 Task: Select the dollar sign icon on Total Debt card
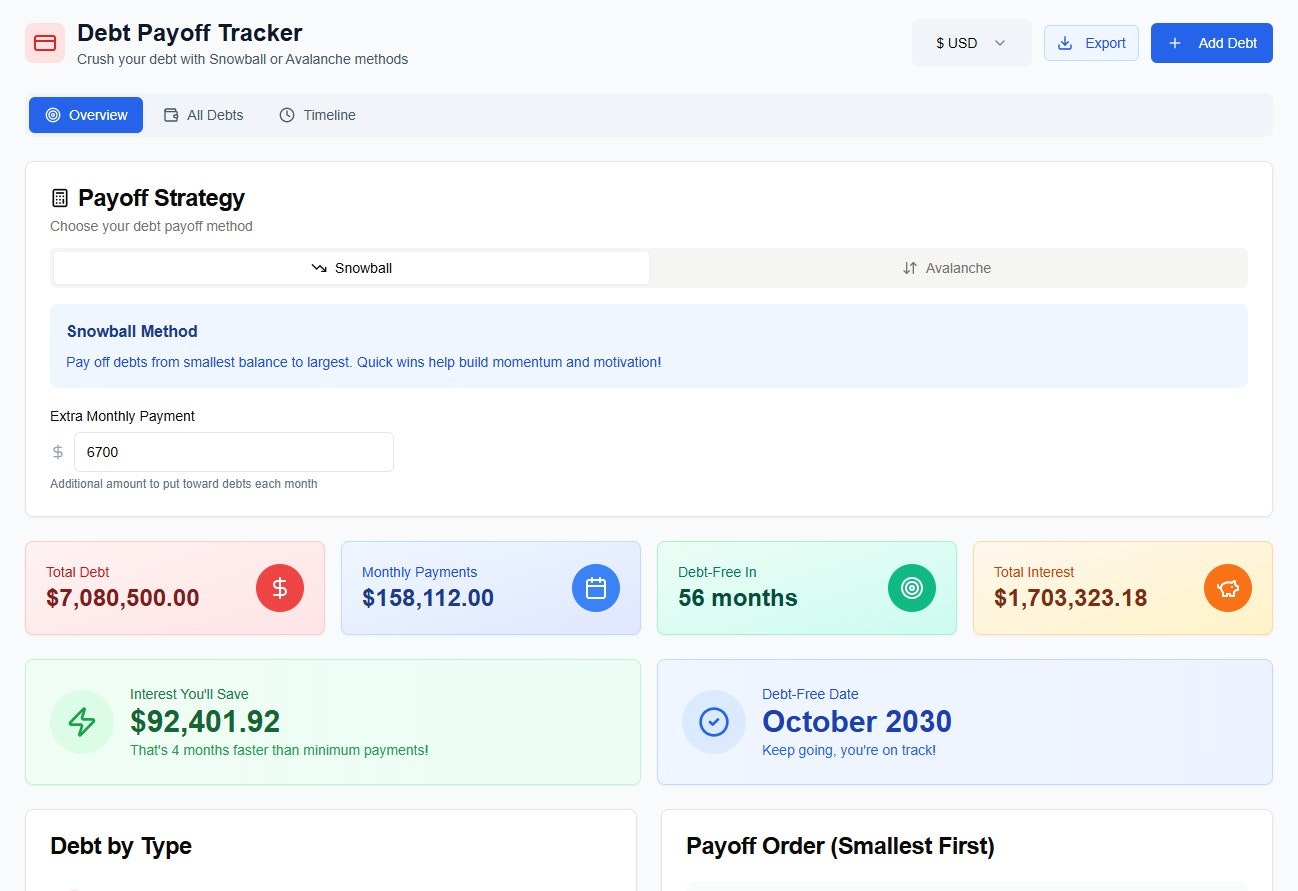280,588
